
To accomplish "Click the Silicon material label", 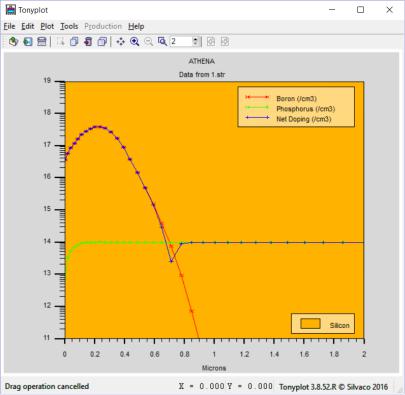I will pos(340,325).
